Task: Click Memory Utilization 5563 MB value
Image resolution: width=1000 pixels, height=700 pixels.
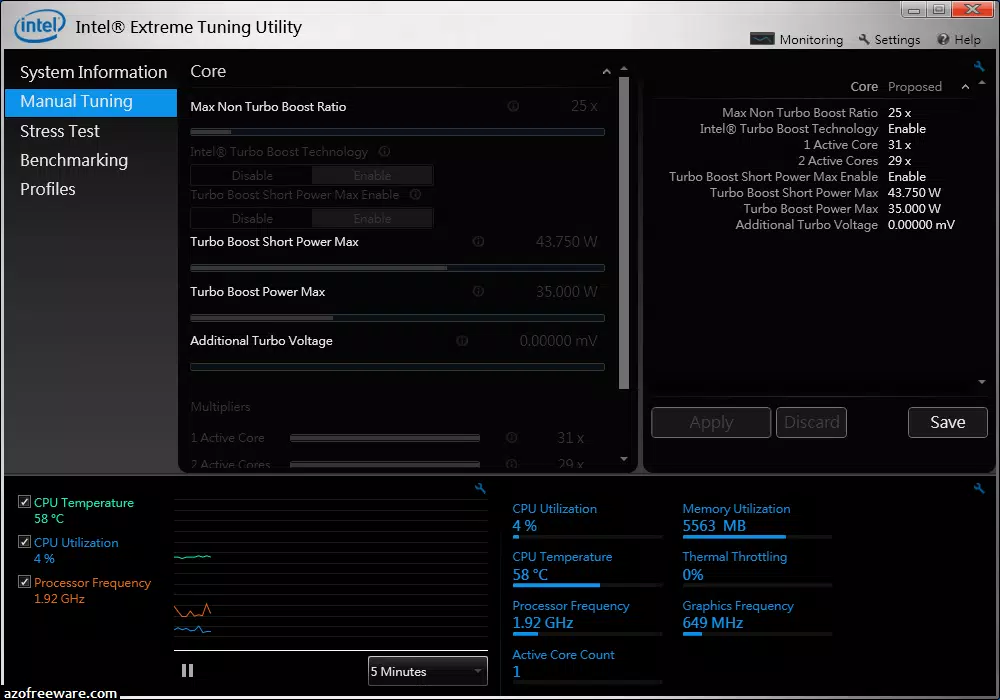Action: 714,526
